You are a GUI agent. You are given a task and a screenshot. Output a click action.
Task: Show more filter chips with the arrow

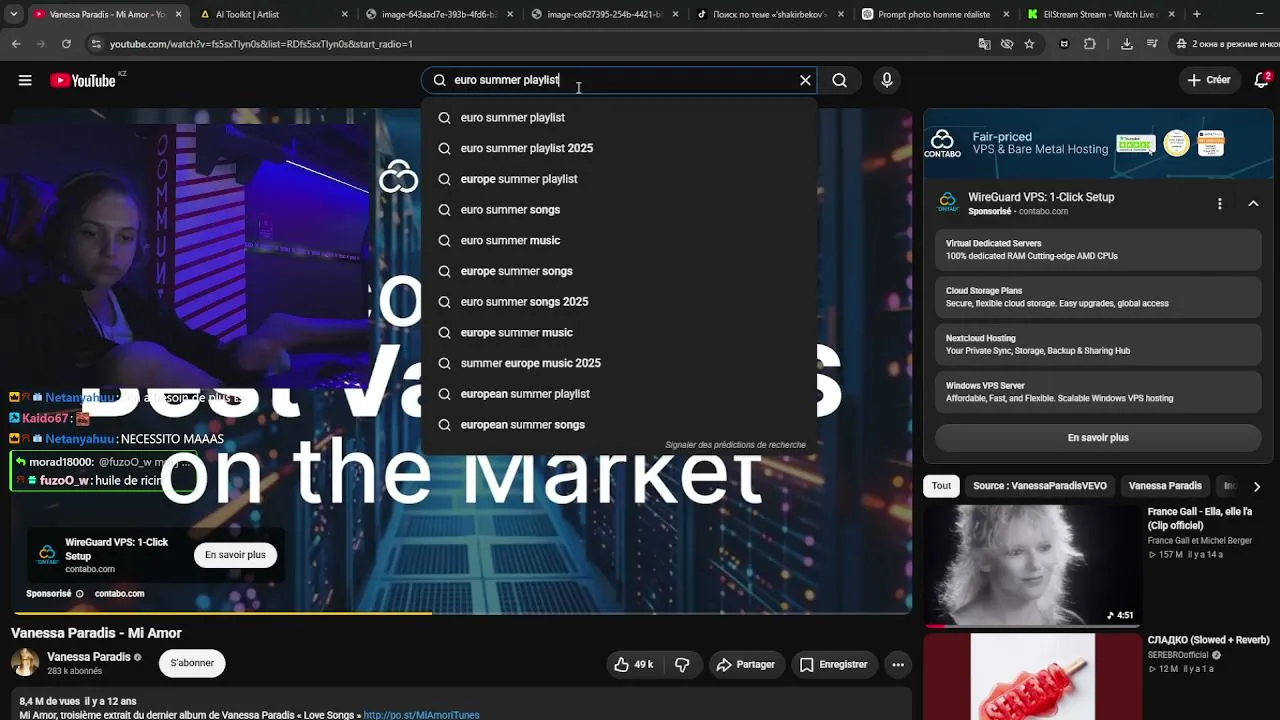[1257, 486]
